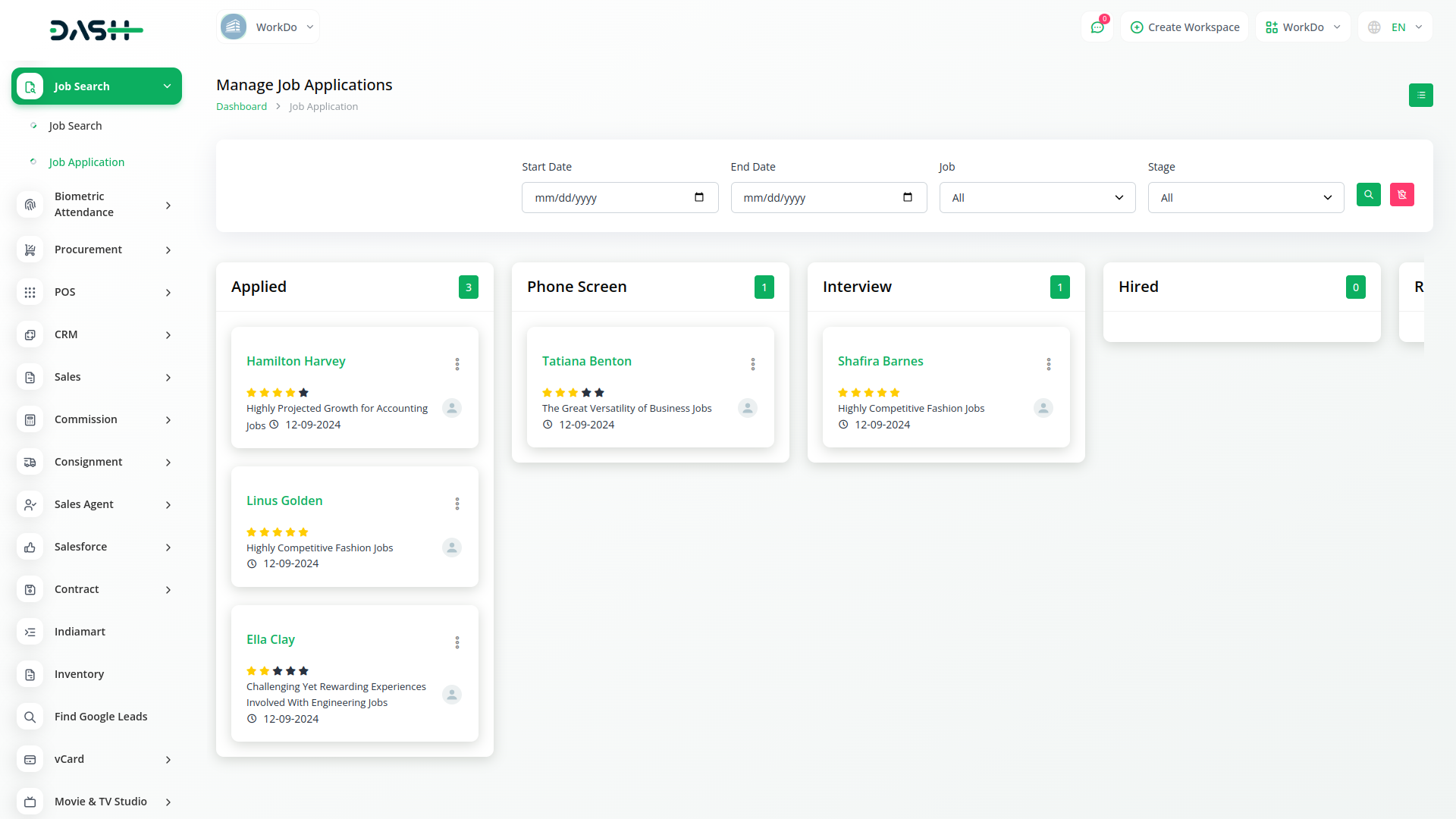Screen dimensions: 1456x819
Task: Click the red reset filter button
Action: [1401, 195]
